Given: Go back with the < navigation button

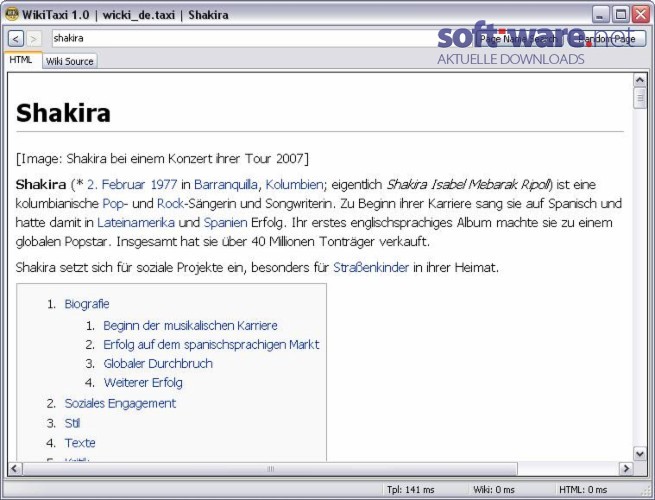Looking at the screenshot, I should (x=15, y=39).
